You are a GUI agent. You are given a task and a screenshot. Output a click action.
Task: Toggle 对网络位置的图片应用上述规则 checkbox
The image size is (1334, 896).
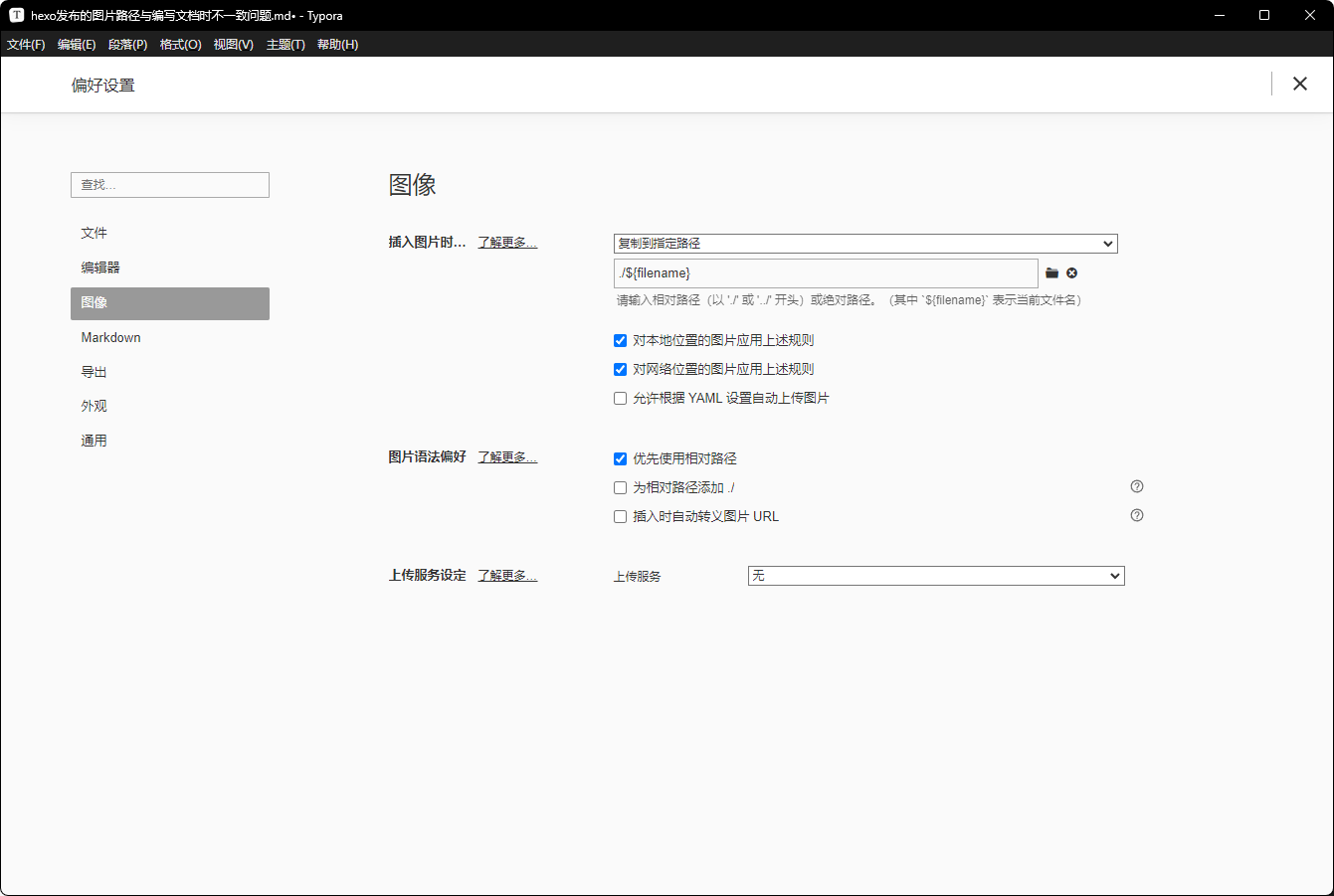click(x=620, y=370)
